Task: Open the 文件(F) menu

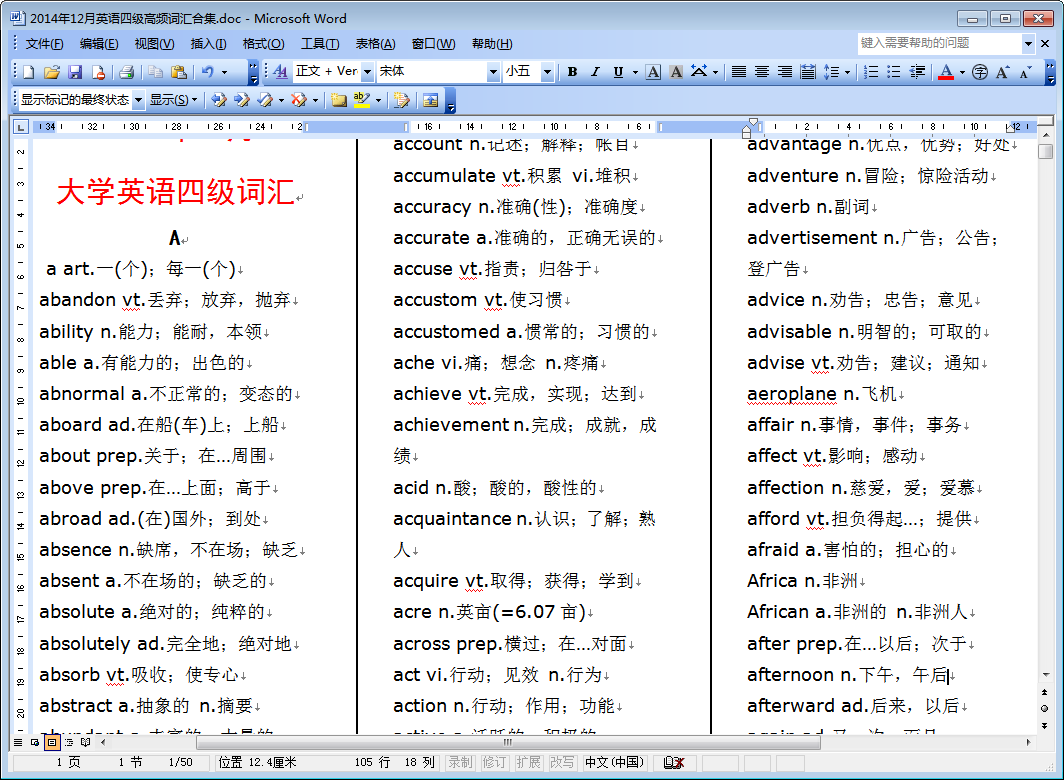Action: 44,43
